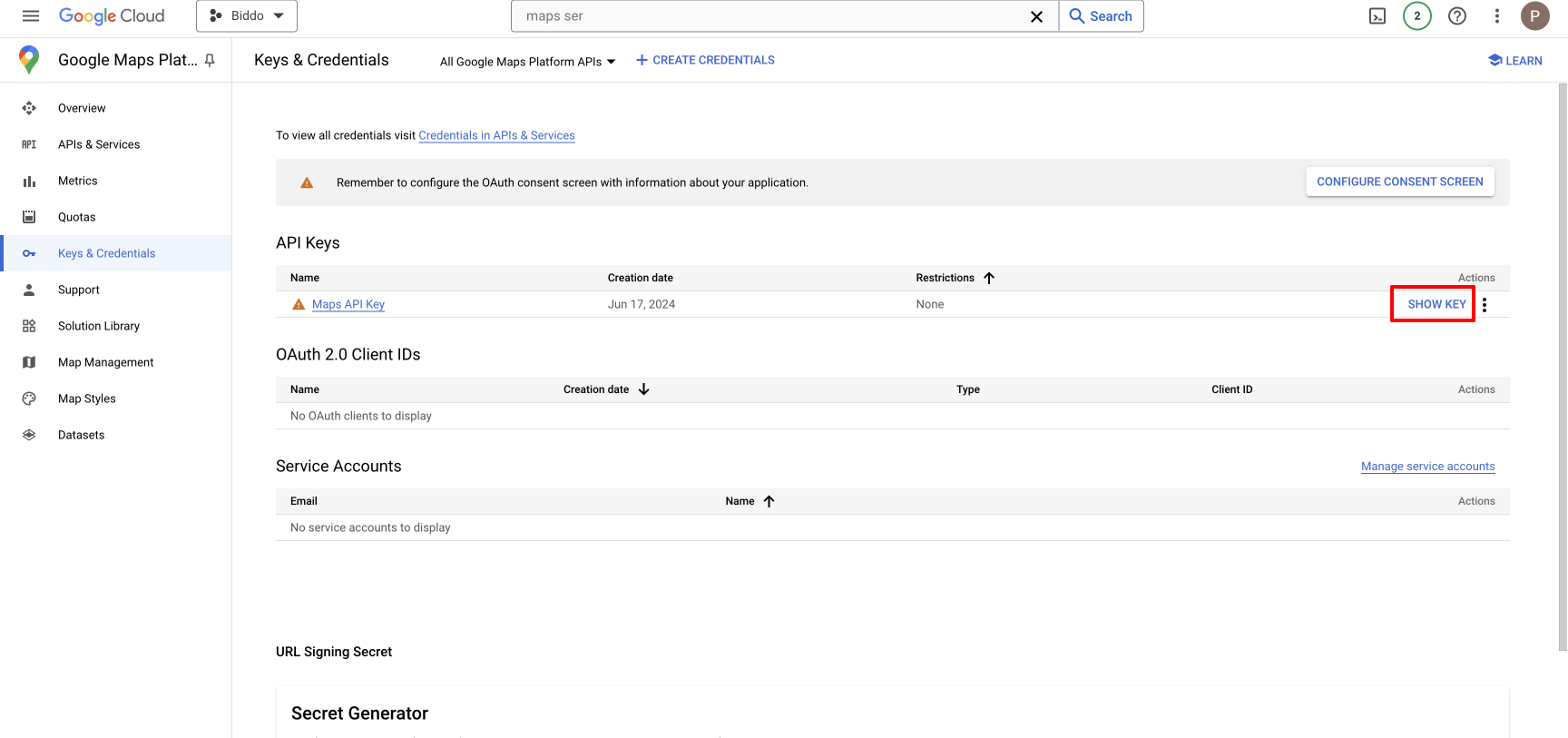Click the LEARN button
The height and width of the screenshot is (738, 1568).
pyautogui.click(x=1514, y=61)
